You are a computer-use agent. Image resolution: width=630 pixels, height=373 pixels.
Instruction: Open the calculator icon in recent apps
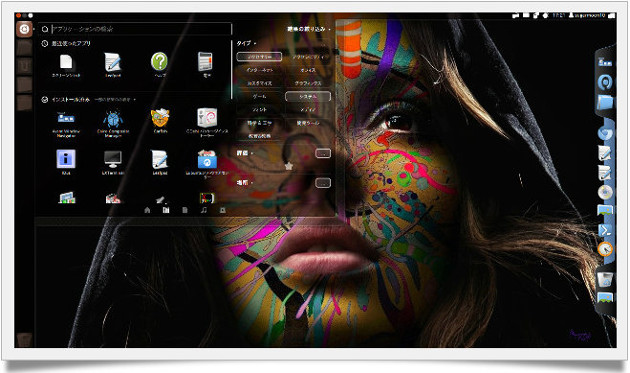coord(205,61)
